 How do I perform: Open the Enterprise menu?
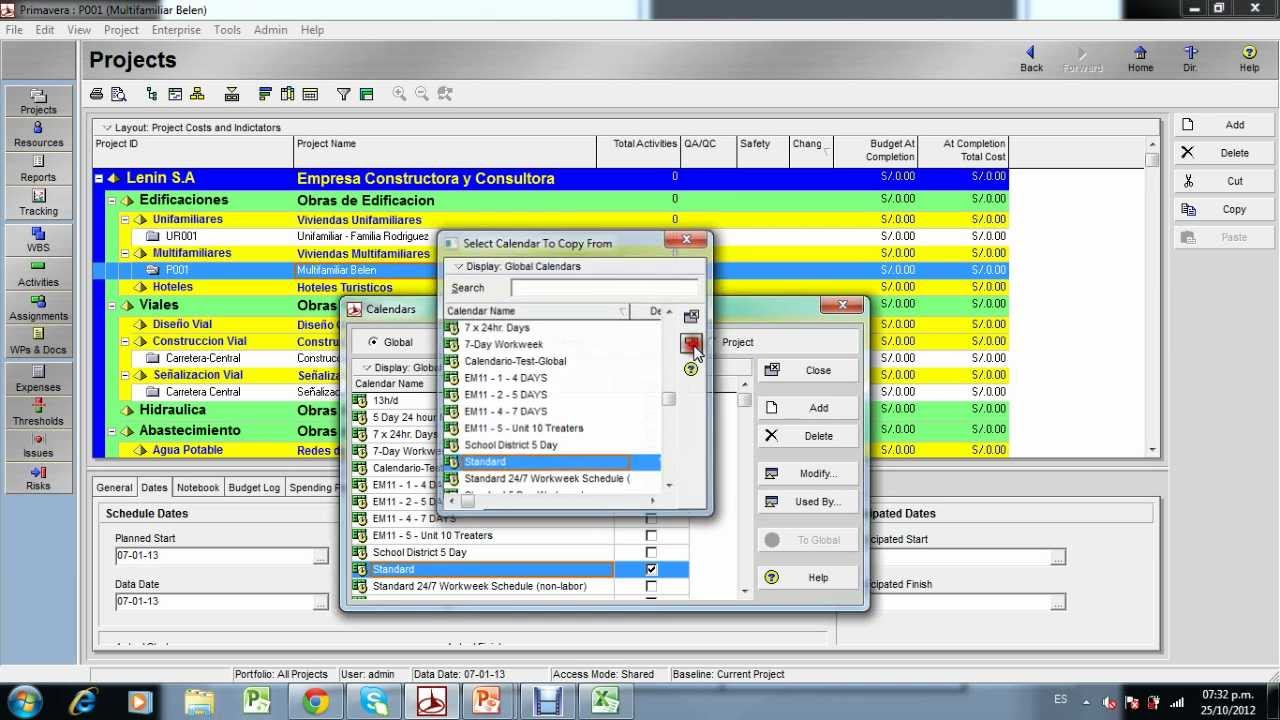176,30
